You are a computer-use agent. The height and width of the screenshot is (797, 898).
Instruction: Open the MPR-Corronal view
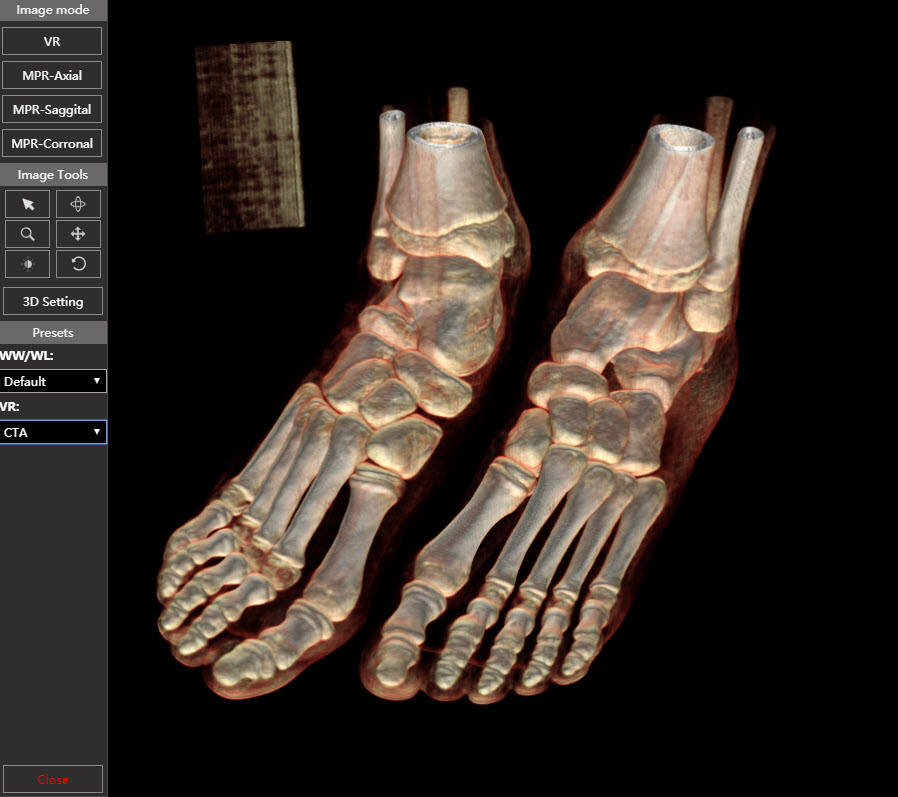point(52,143)
